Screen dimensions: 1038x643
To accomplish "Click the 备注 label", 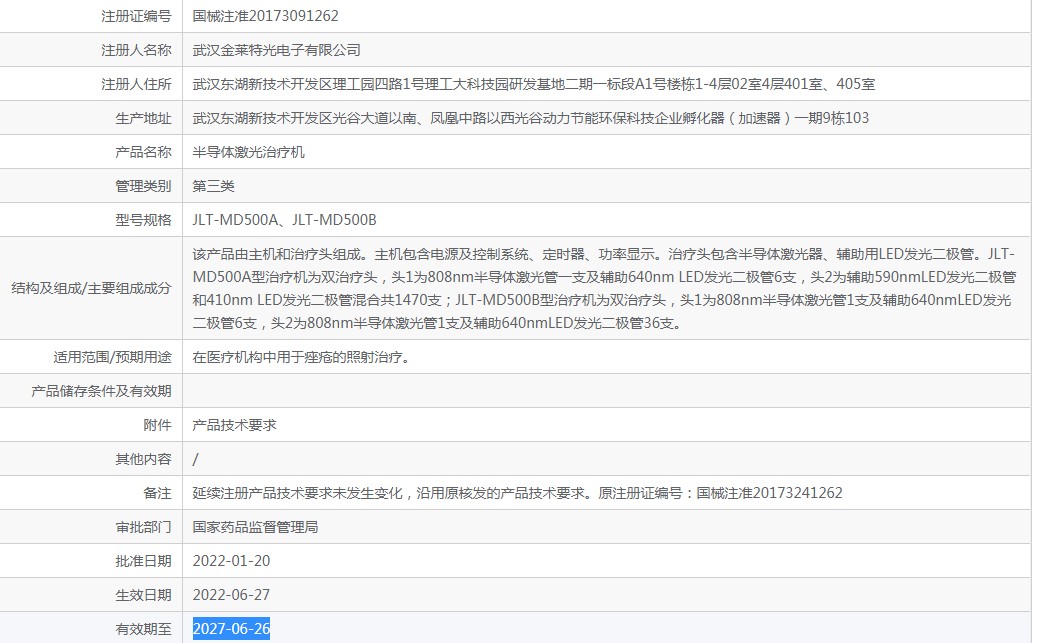I will (x=158, y=493).
